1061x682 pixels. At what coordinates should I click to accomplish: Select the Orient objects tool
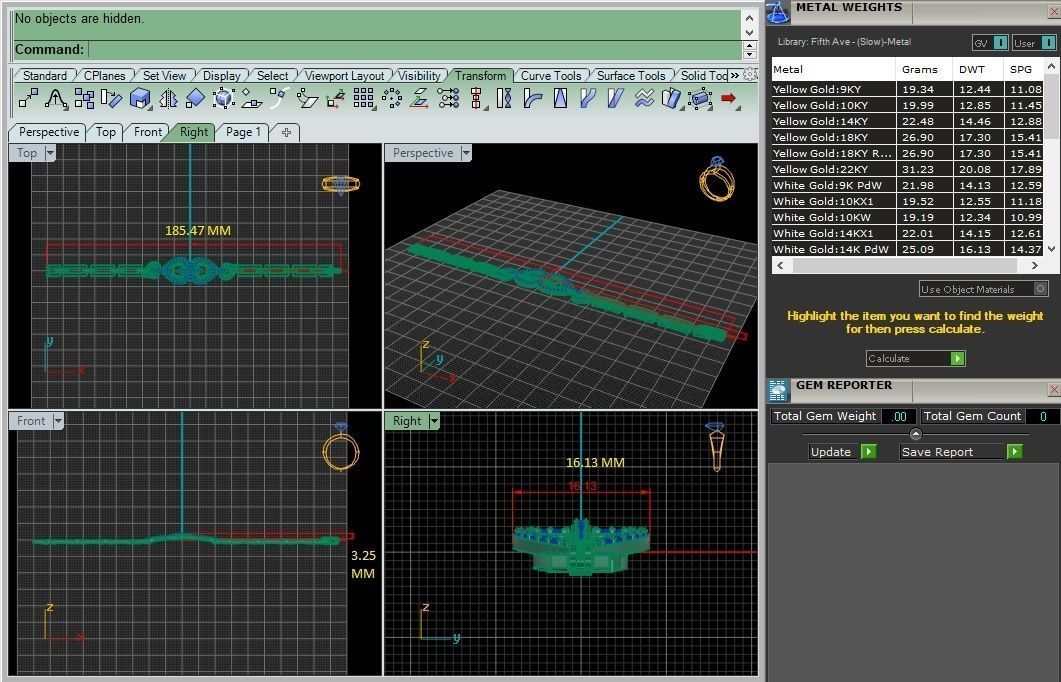pyautogui.click(x=195, y=99)
